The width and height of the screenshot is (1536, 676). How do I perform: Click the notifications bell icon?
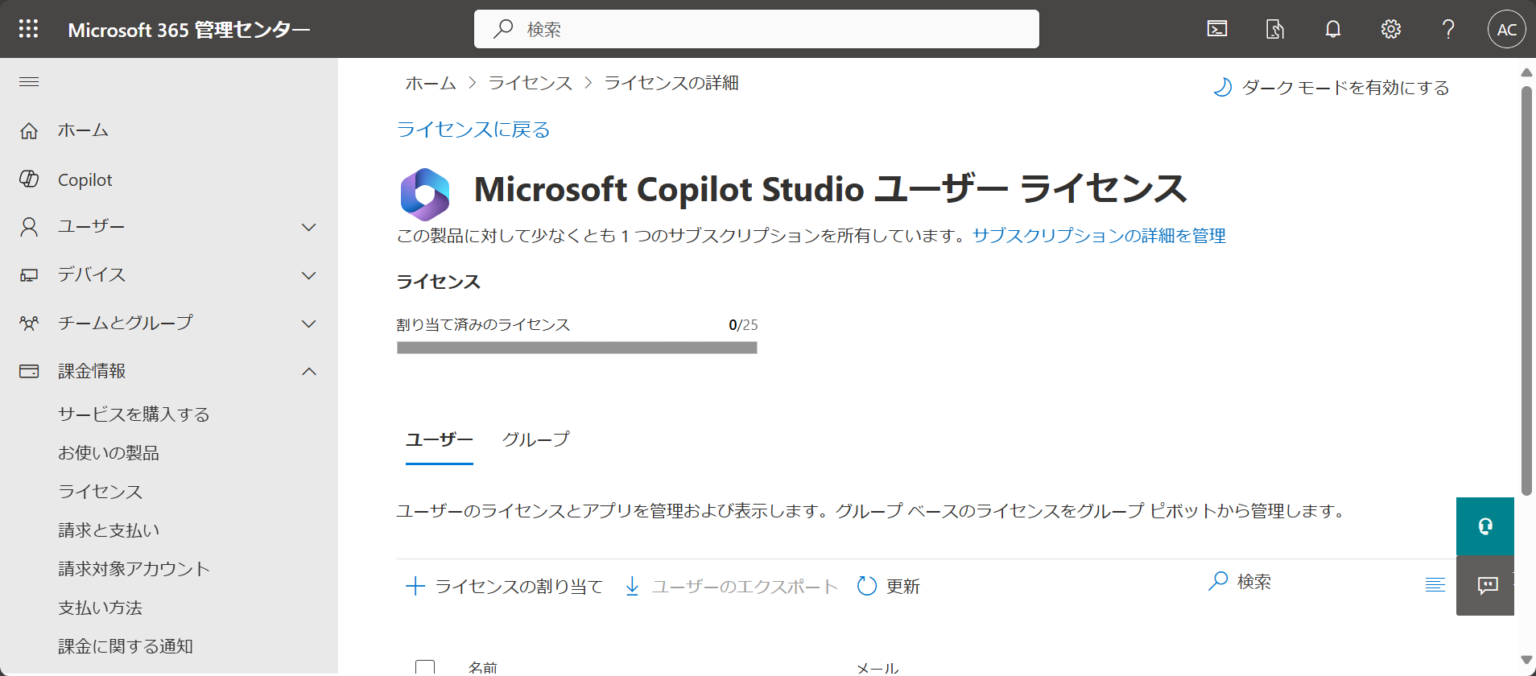click(x=1333, y=29)
